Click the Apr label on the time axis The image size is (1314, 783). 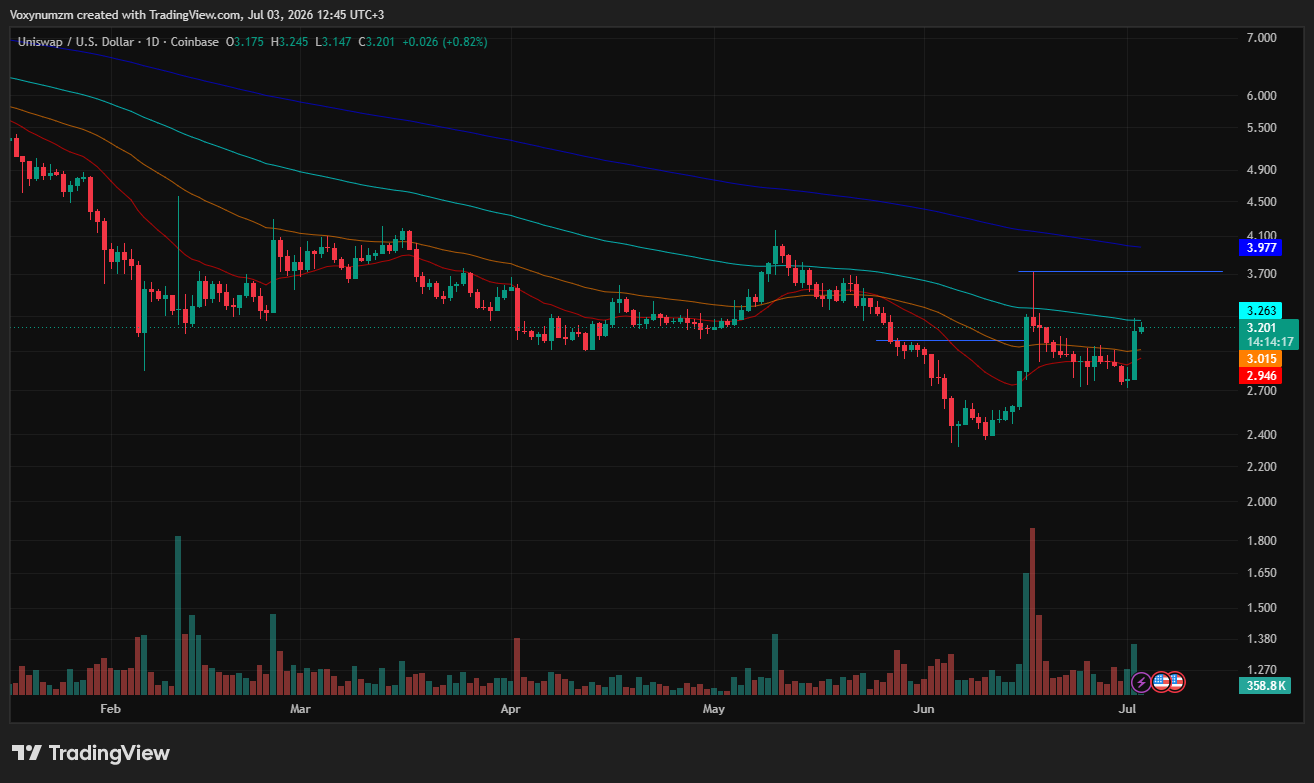pos(511,709)
